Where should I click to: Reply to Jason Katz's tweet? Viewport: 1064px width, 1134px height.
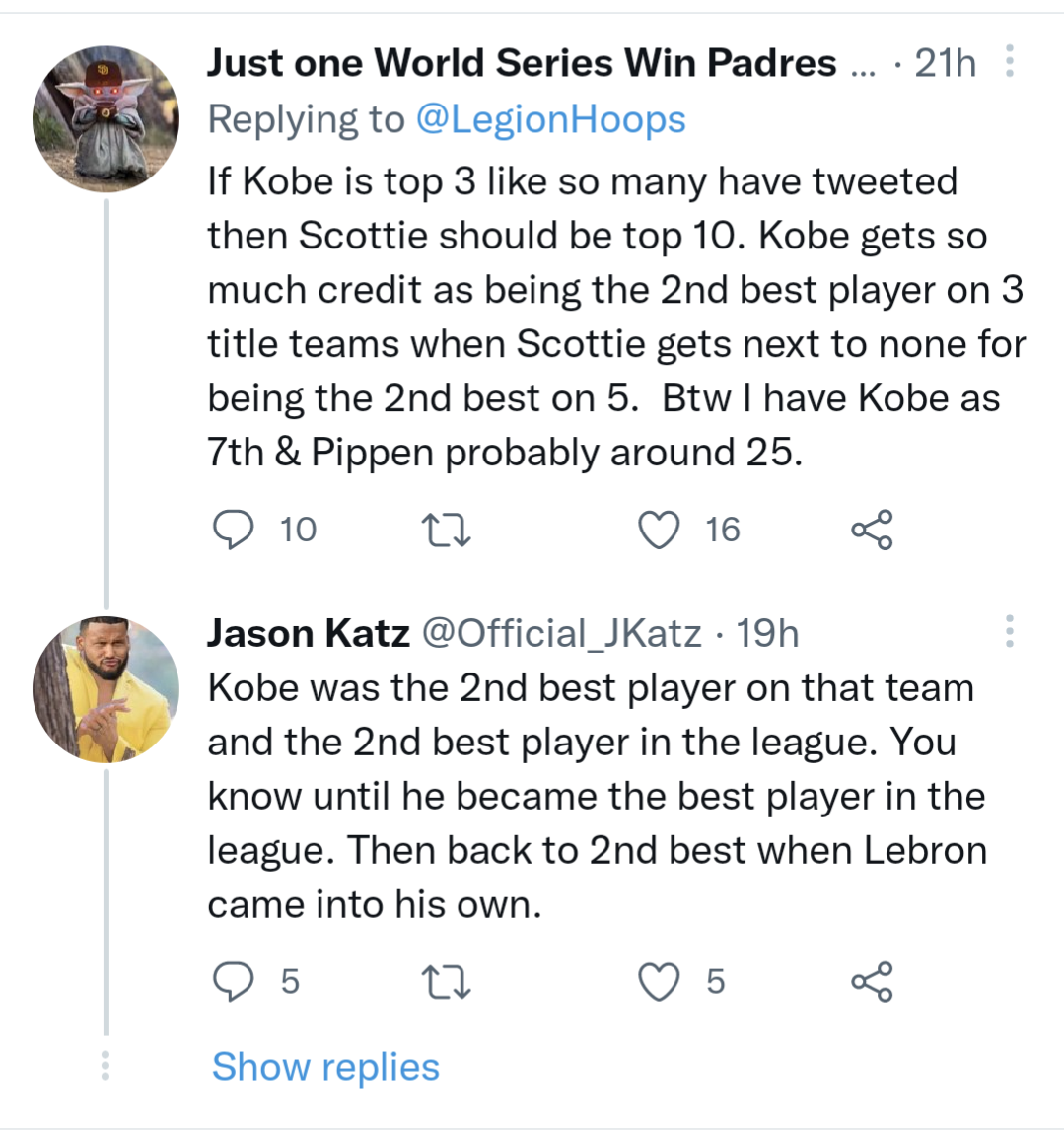pos(236,980)
